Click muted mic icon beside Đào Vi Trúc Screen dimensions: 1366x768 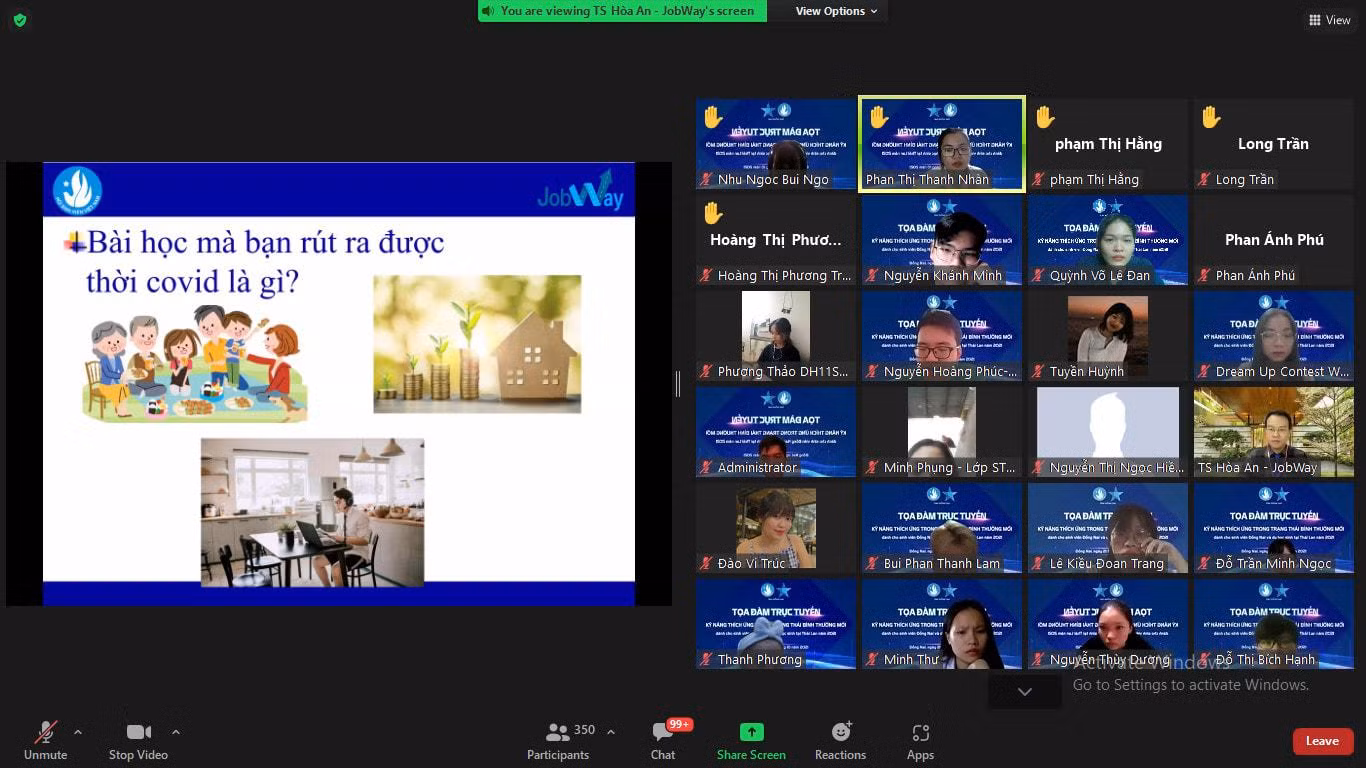[707, 563]
